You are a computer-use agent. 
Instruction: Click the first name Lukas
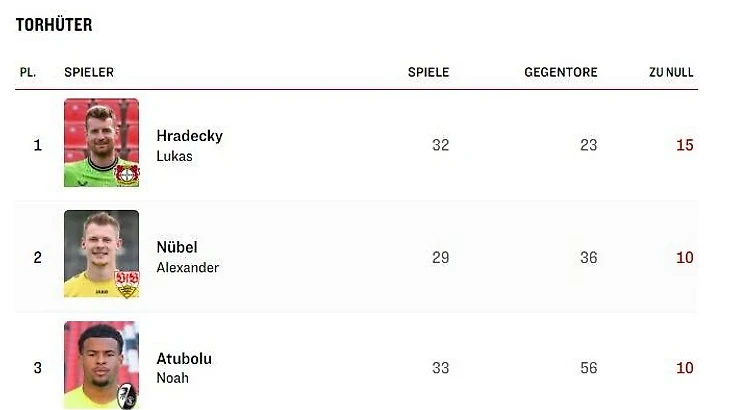[x=174, y=156]
